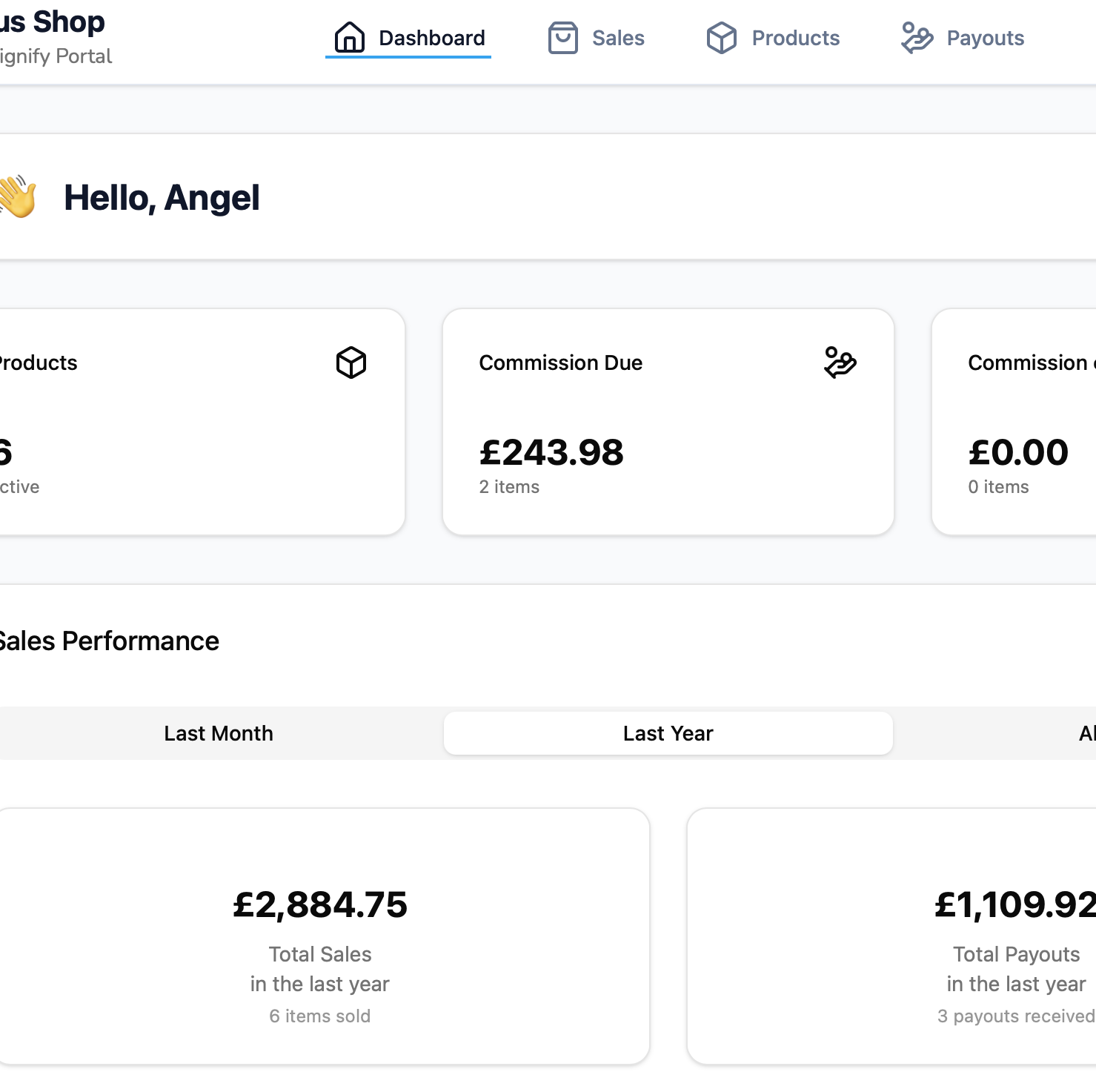1096x1092 pixels.
Task: Click the £0.00 commission amount
Action: point(1018,452)
